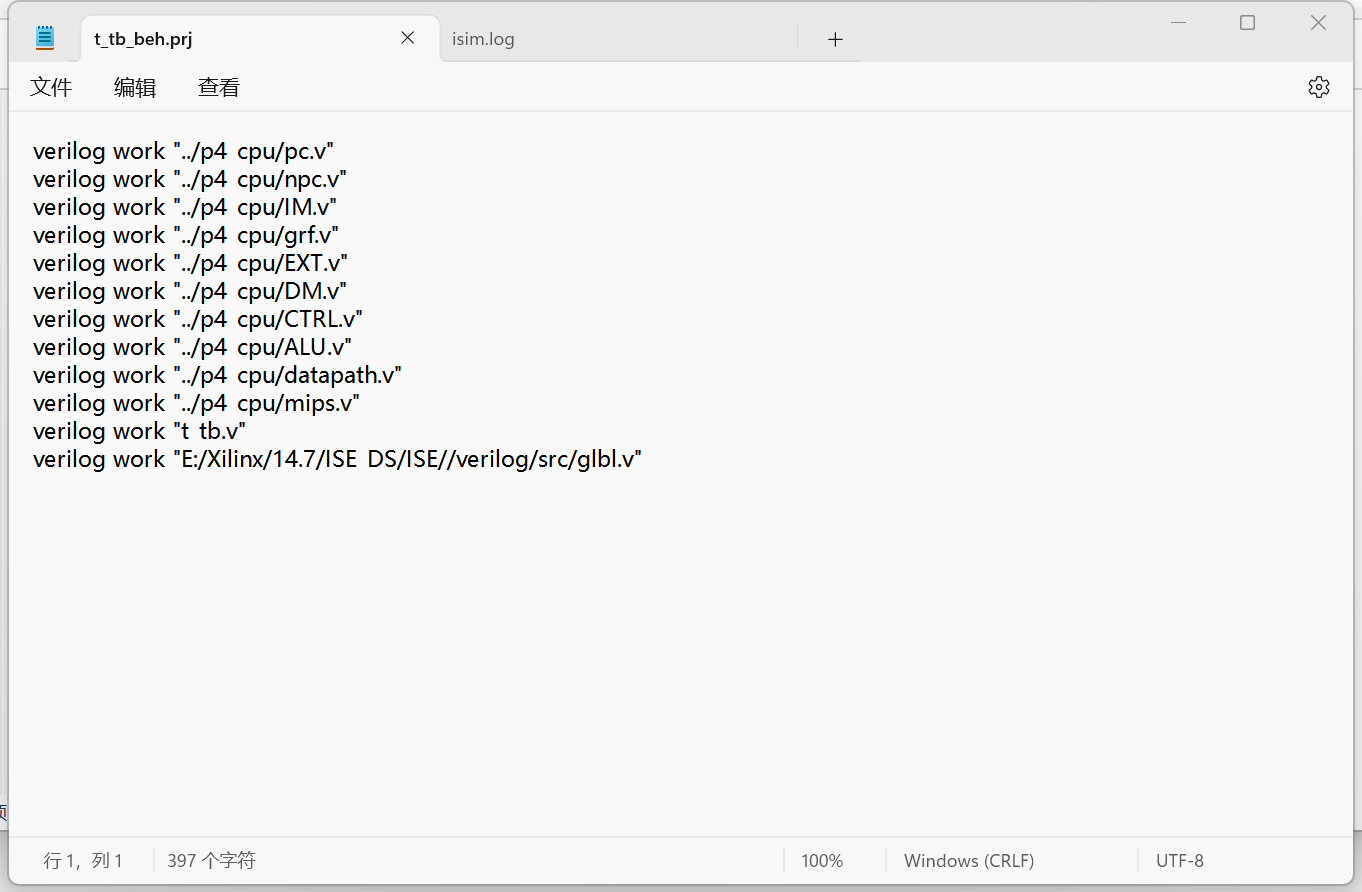Screen dimensions: 1362x892
Task: Click the line containing IM.v
Action: [x=185, y=207]
